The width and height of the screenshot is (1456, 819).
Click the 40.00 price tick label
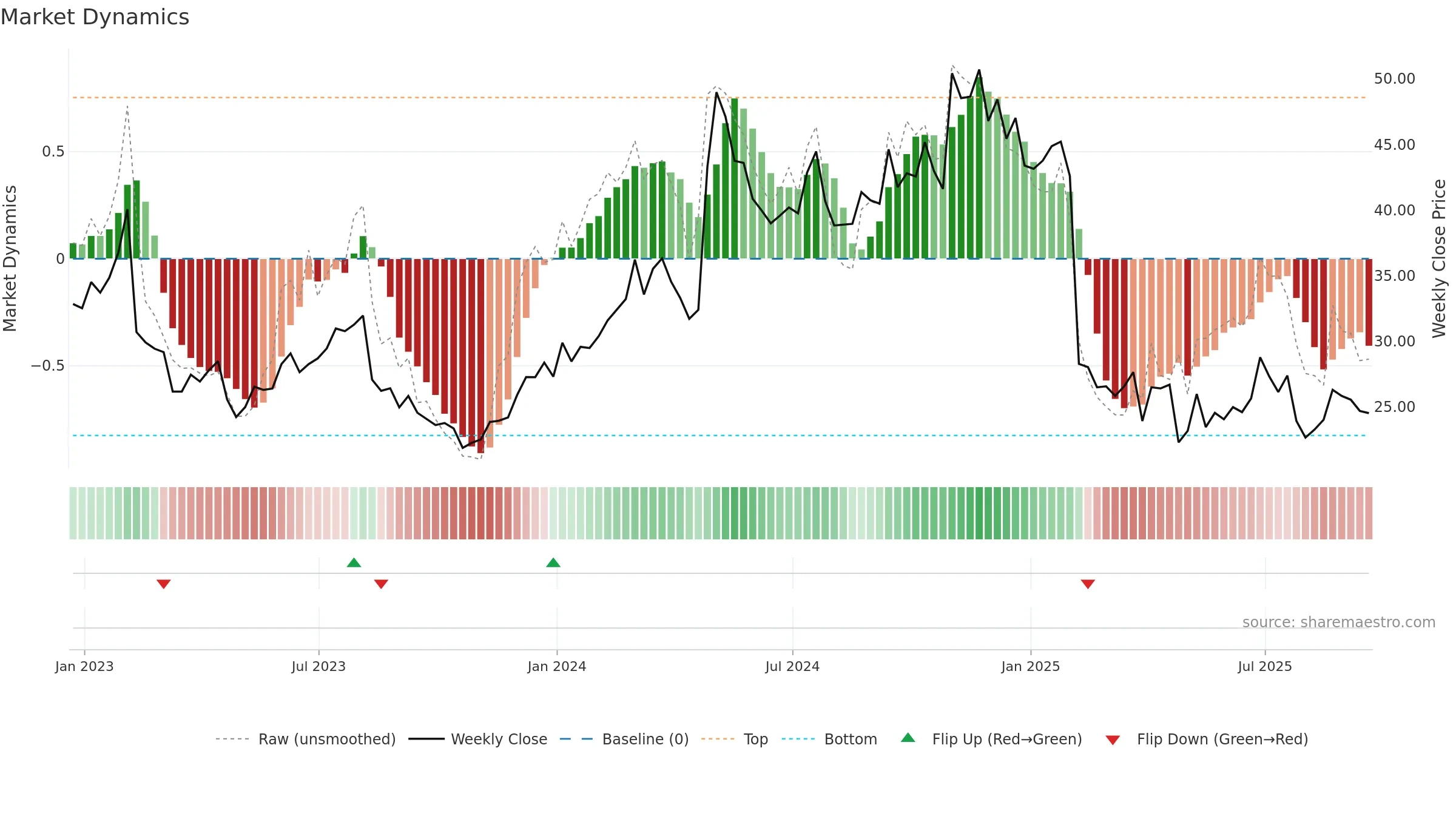(1395, 211)
